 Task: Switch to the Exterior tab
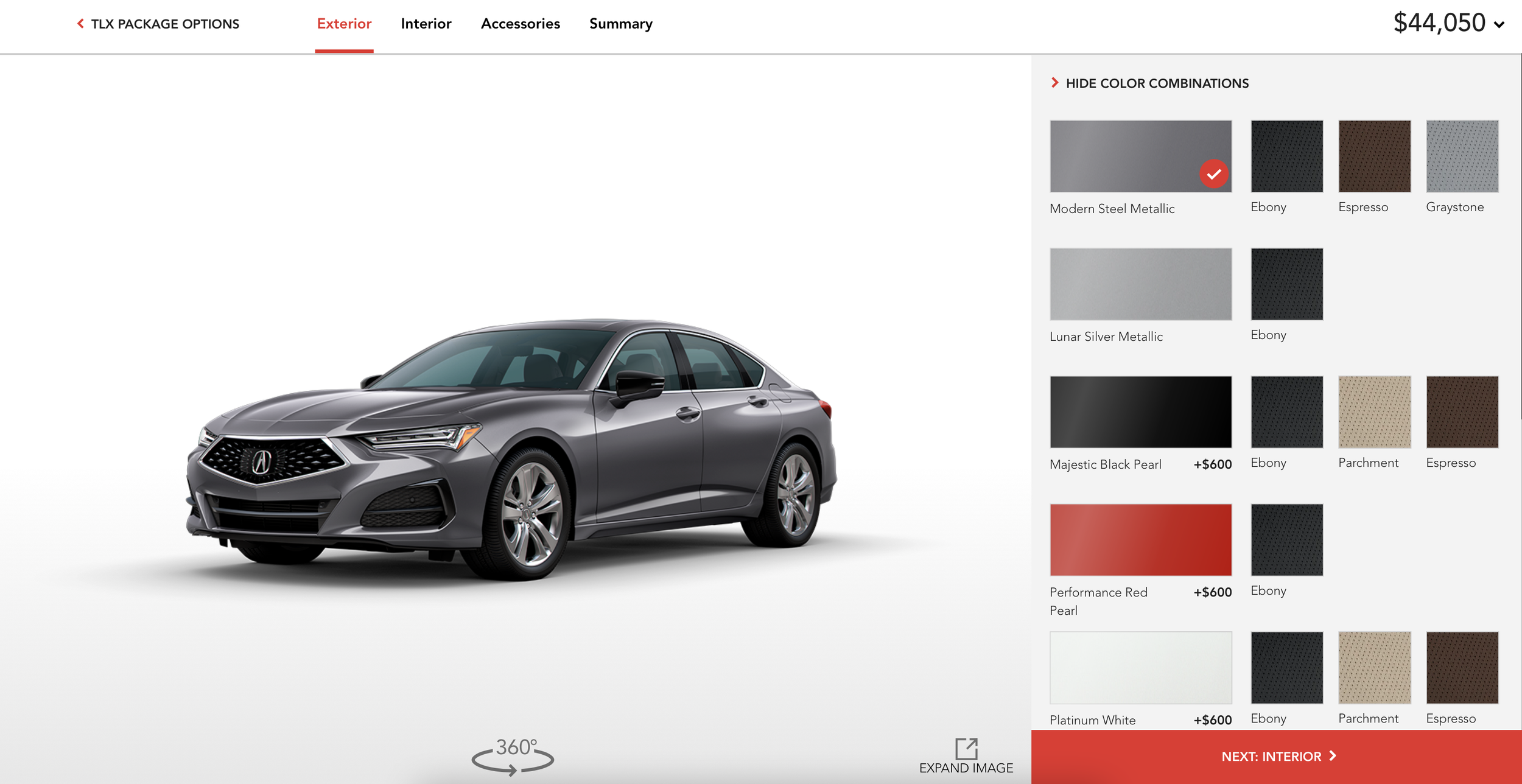tap(344, 24)
